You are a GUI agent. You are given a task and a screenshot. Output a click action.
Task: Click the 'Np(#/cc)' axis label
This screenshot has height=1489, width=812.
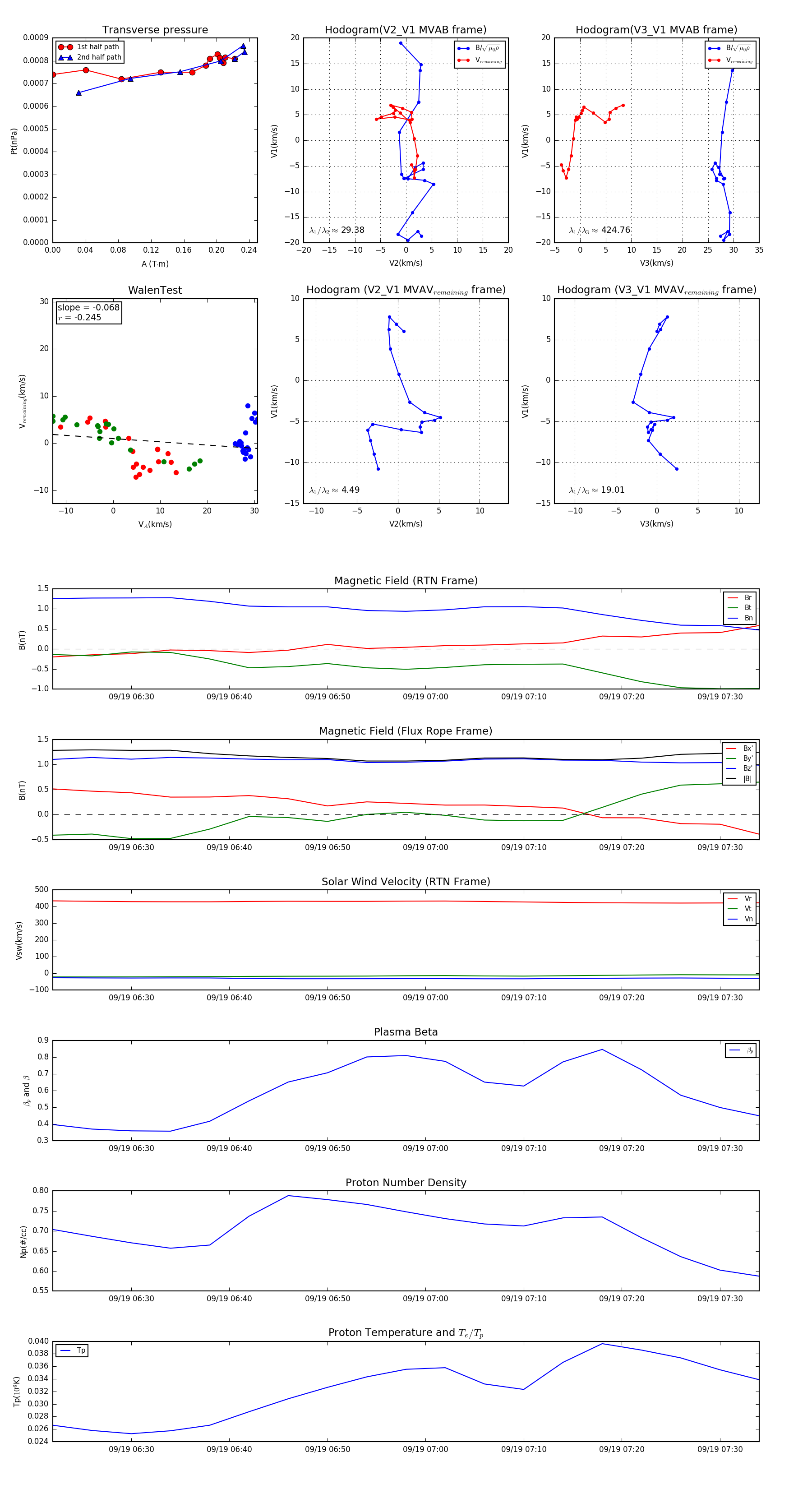pyautogui.click(x=24, y=1241)
